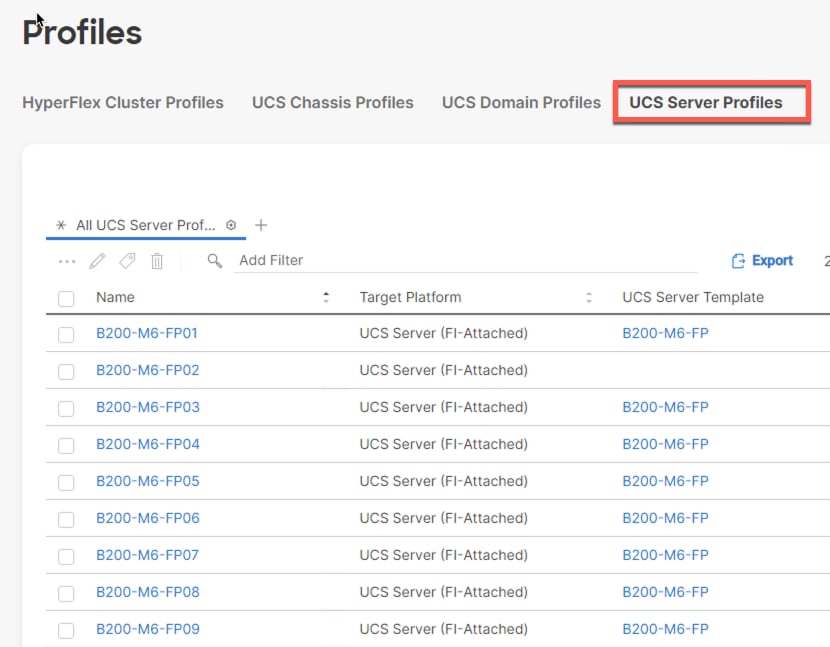This screenshot has height=647, width=830.
Task: Switch to UCS Chassis Profiles tab
Action: (x=332, y=103)
